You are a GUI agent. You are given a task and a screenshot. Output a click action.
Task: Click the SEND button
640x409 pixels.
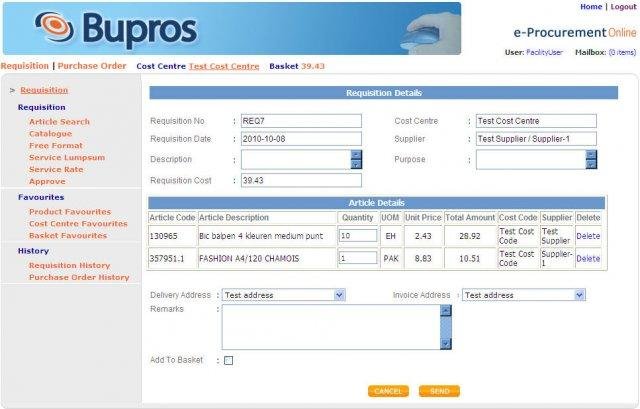pos(439,391)
